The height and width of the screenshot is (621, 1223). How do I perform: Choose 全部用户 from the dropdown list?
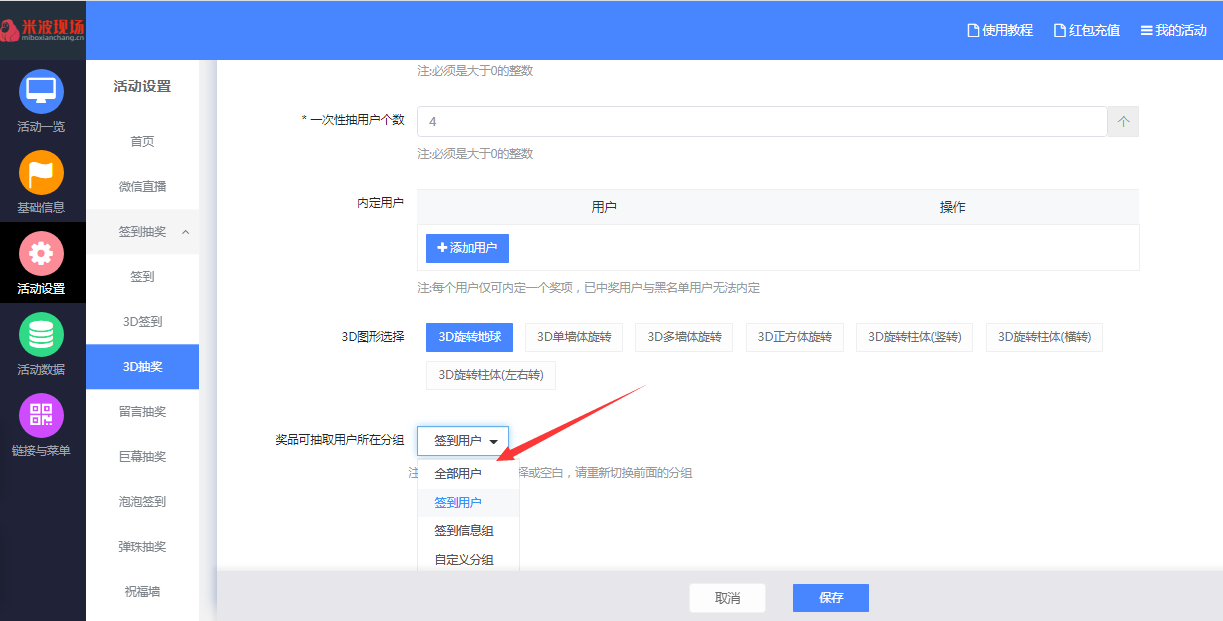458,474
